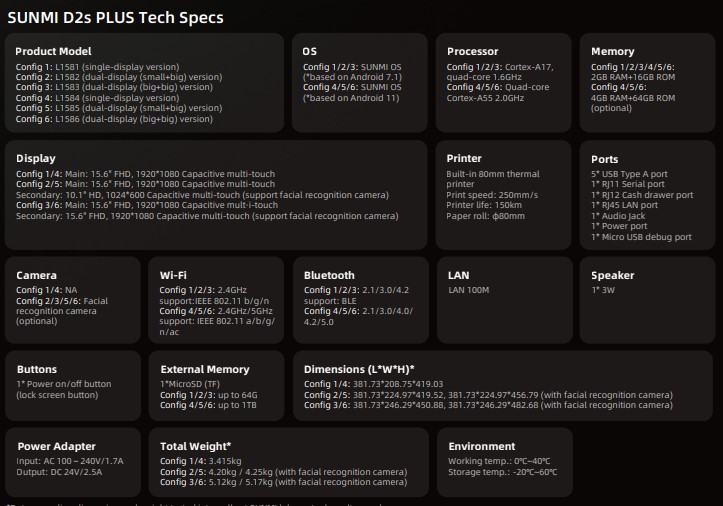Image resolution: width=723 pixels, height=506 pixels.
Task: Select the Memory card heading
Action: point(612,51)
